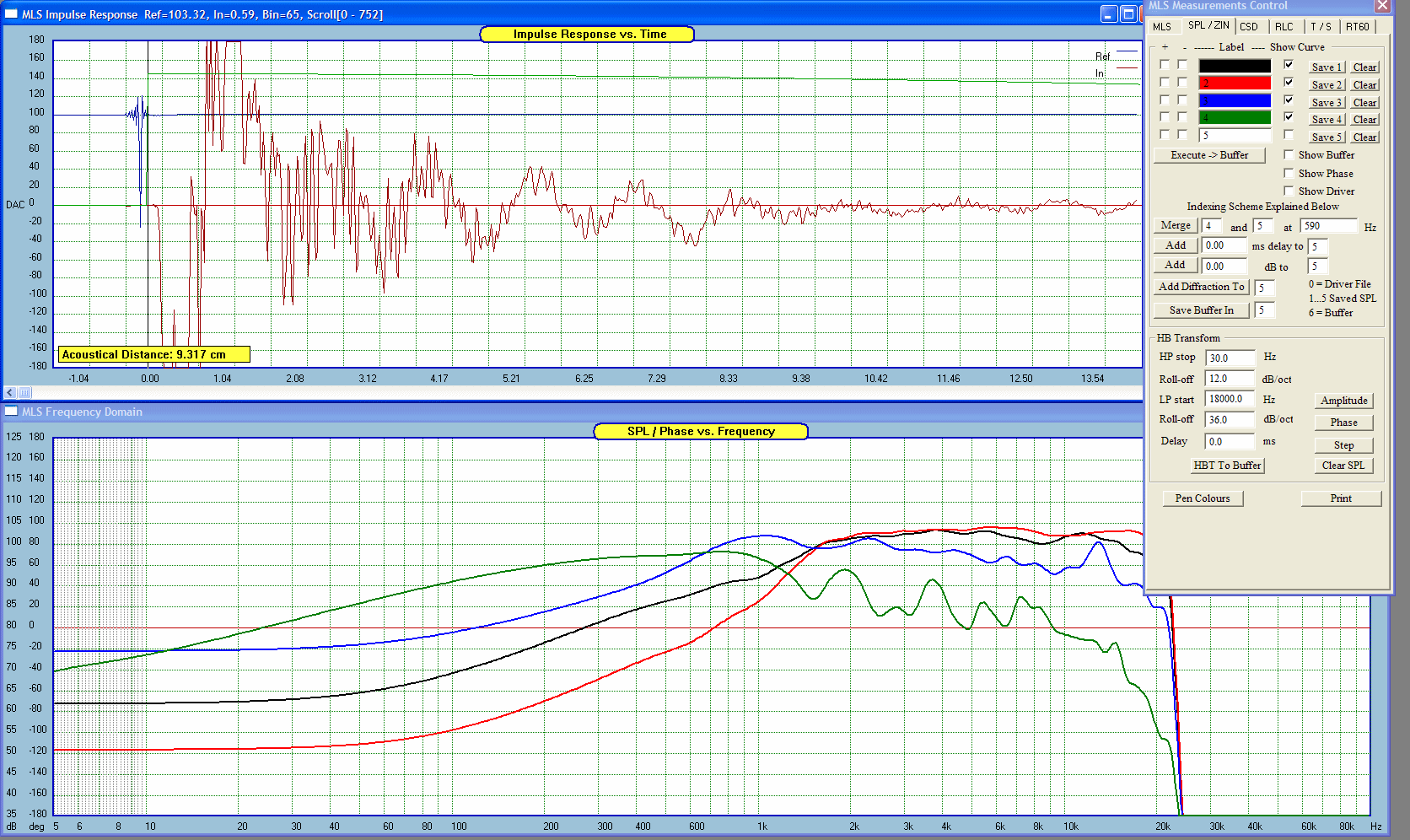Click the white label field for curve 5

click(x=1235, y=136)
